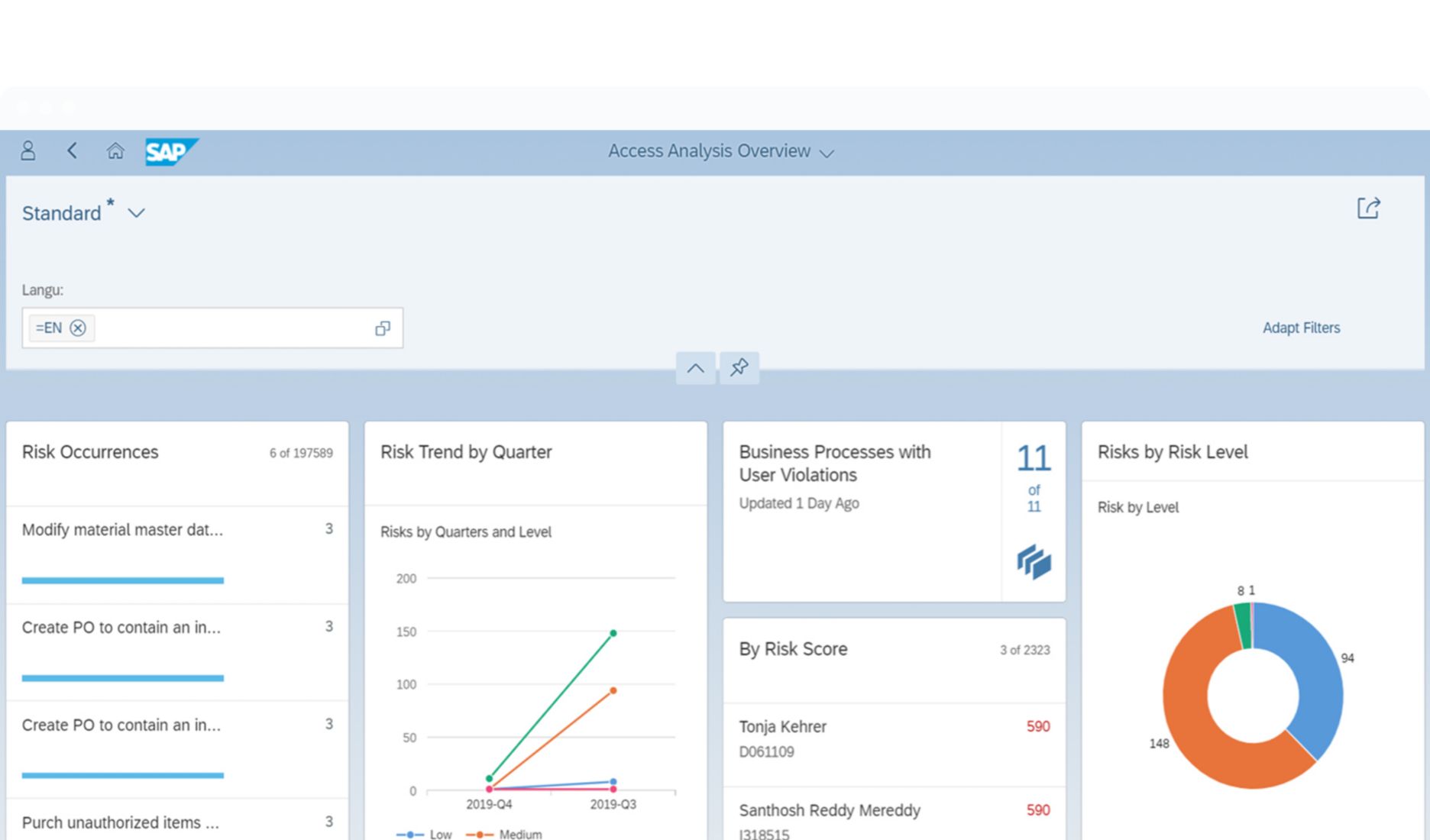This screenshot has width=1430, height=840.
Task: Toggle the Medium legend item in chart
Action: click(510, 834)
